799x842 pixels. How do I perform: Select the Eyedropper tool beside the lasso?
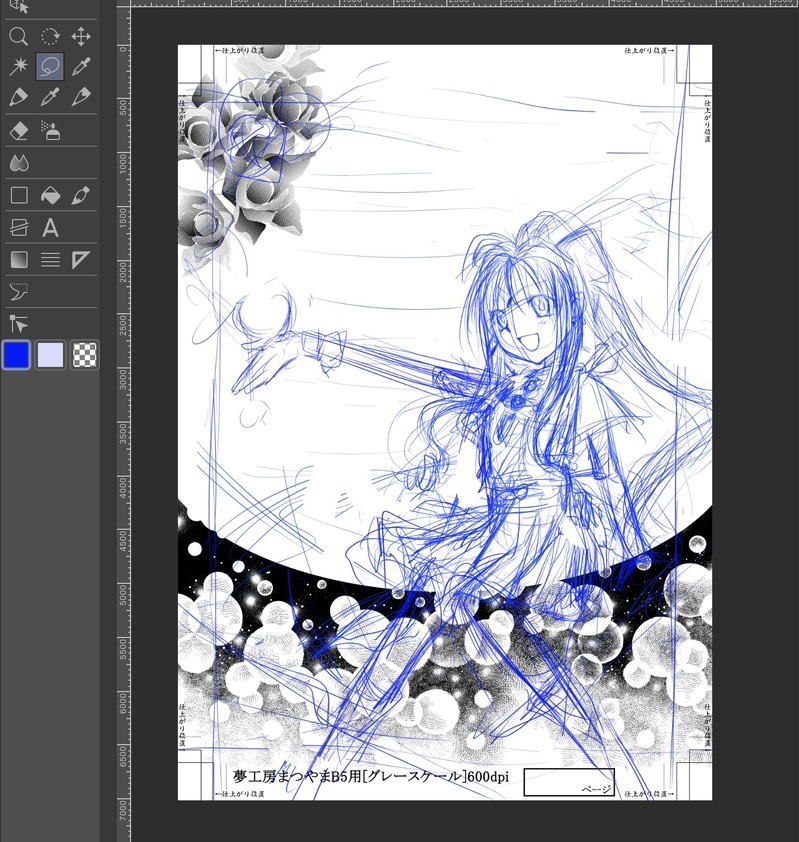[81, 66]
